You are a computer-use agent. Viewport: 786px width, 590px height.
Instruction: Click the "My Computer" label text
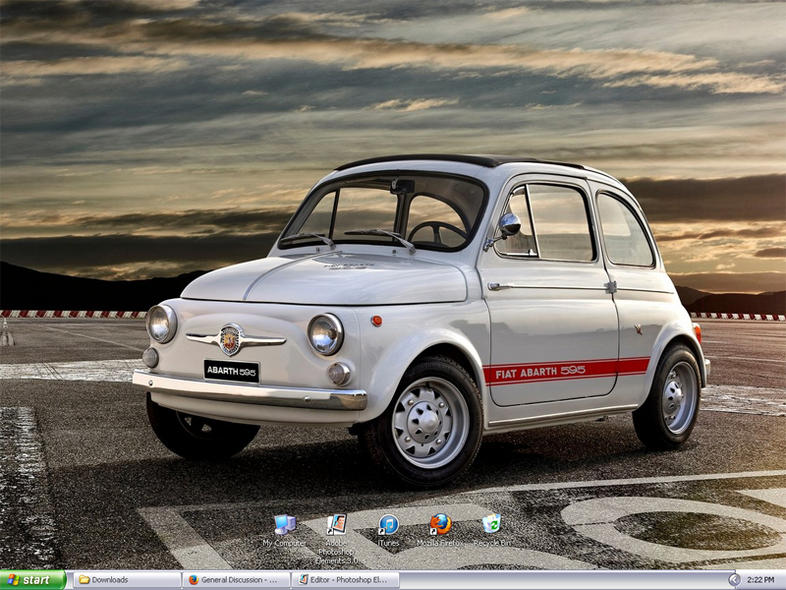coord(284,543)
